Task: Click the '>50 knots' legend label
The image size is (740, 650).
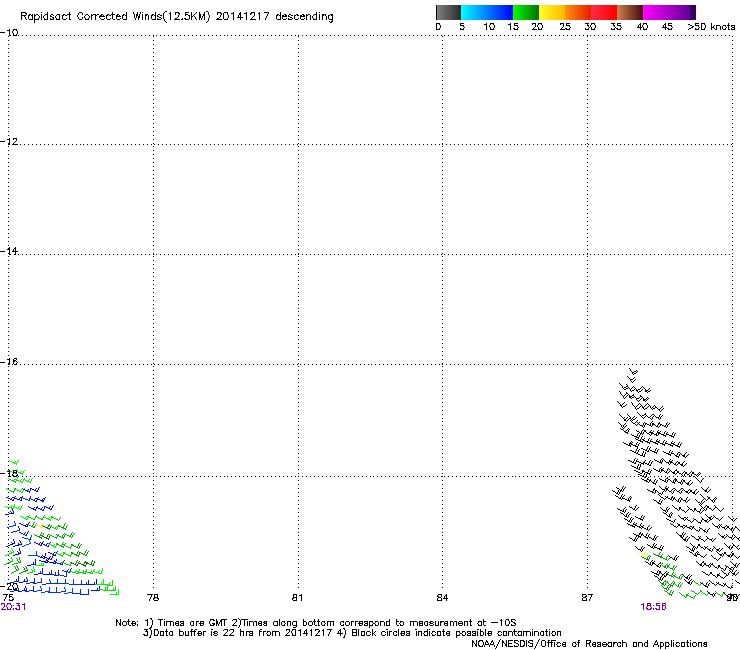Action: point(711,27)
